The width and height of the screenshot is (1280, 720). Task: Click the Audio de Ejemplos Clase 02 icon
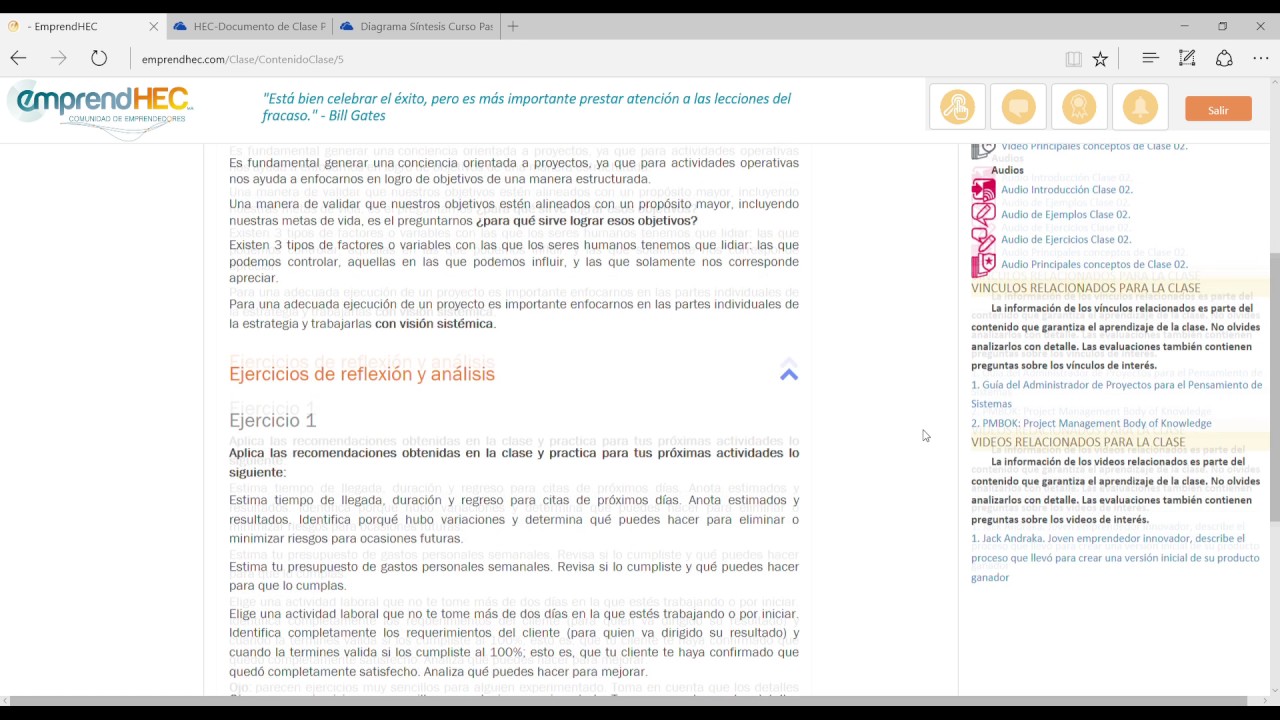[x=983, y=214]
